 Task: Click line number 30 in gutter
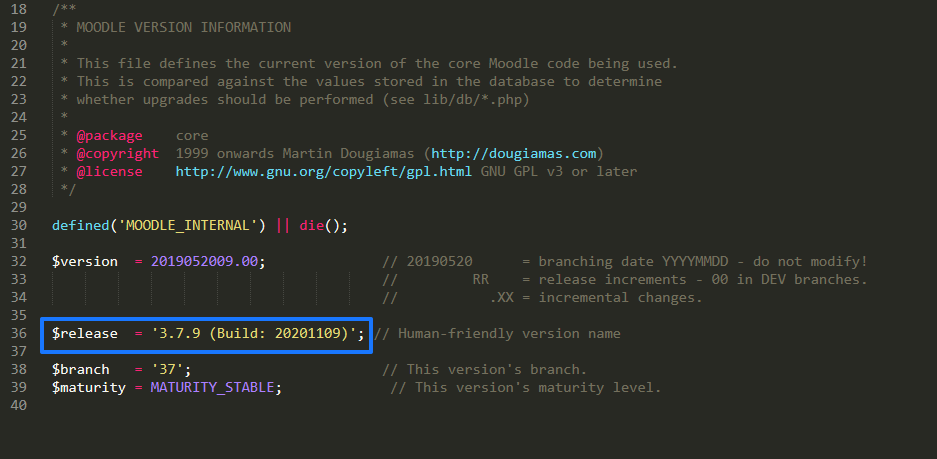pos(19,226)
